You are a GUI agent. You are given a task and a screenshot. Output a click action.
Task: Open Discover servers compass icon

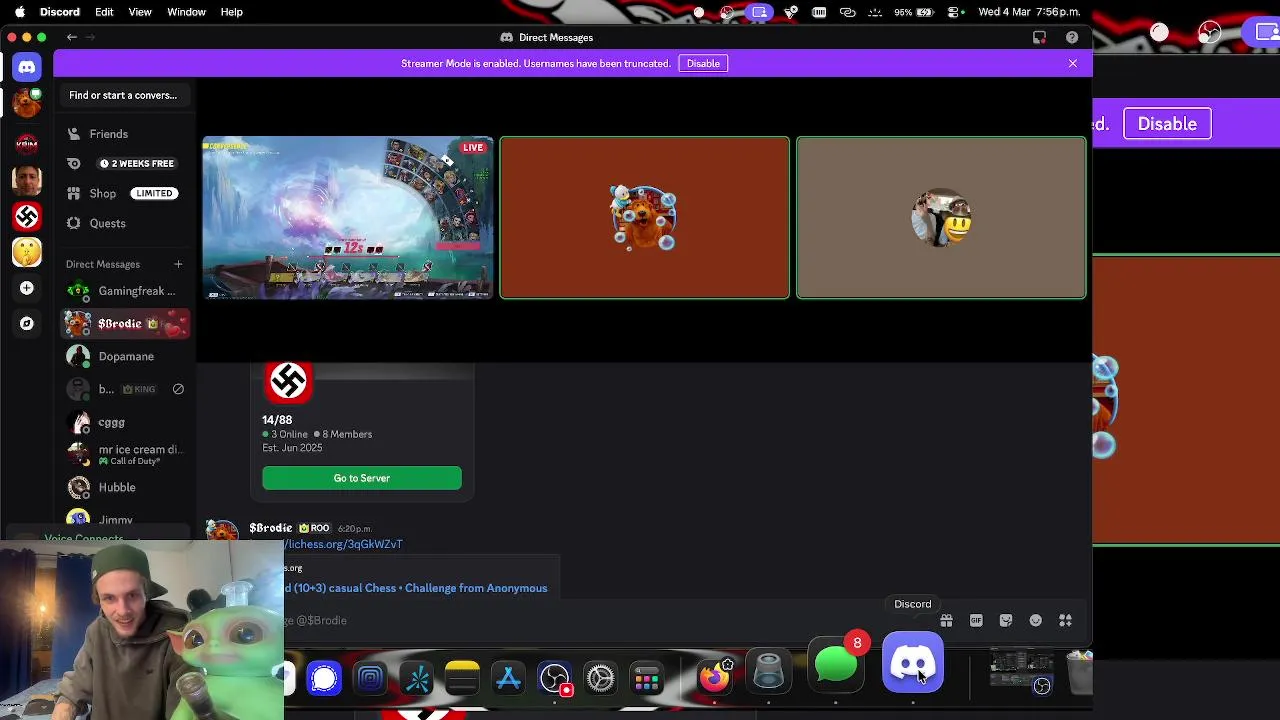point(27,324)
